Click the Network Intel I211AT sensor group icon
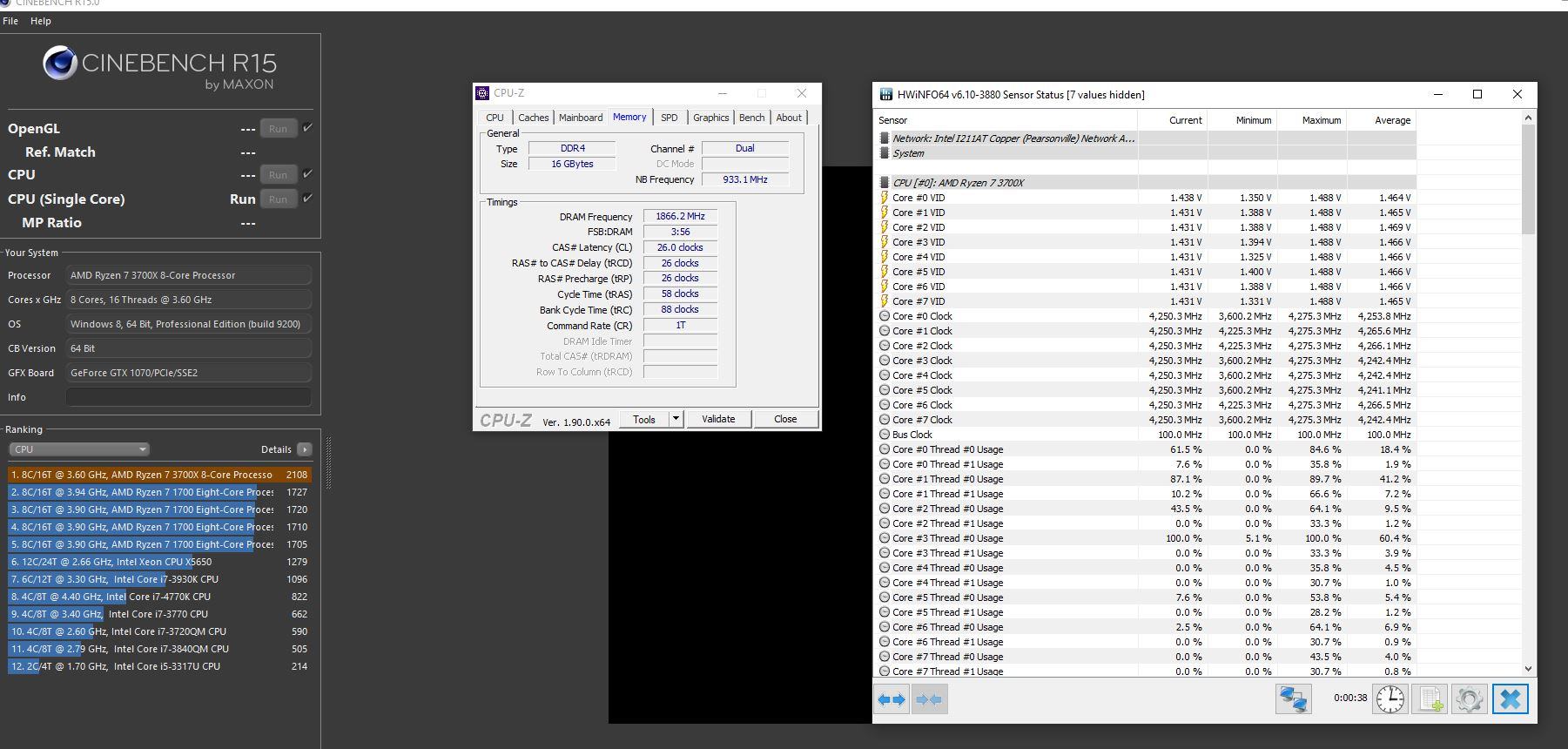 [885, 138]
